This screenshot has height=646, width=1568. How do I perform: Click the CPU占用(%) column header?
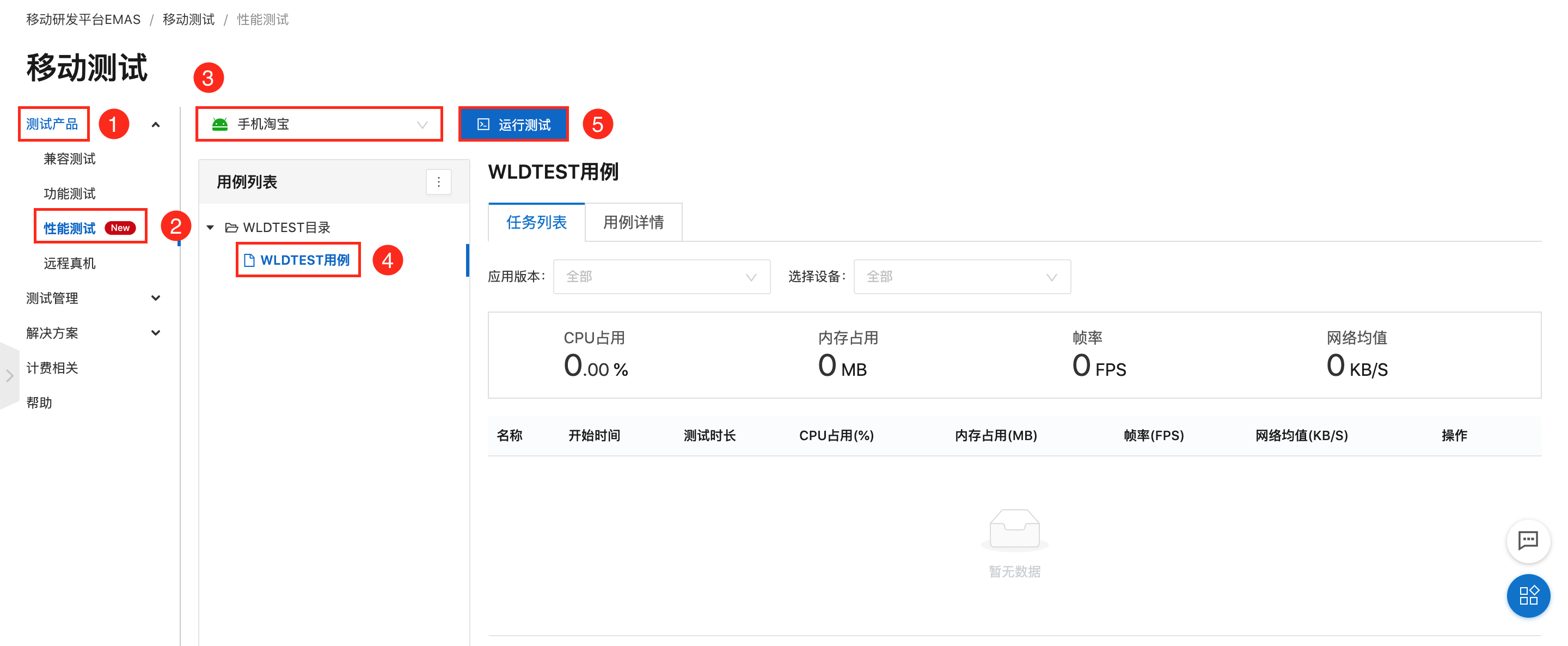[x=836, y=435]
